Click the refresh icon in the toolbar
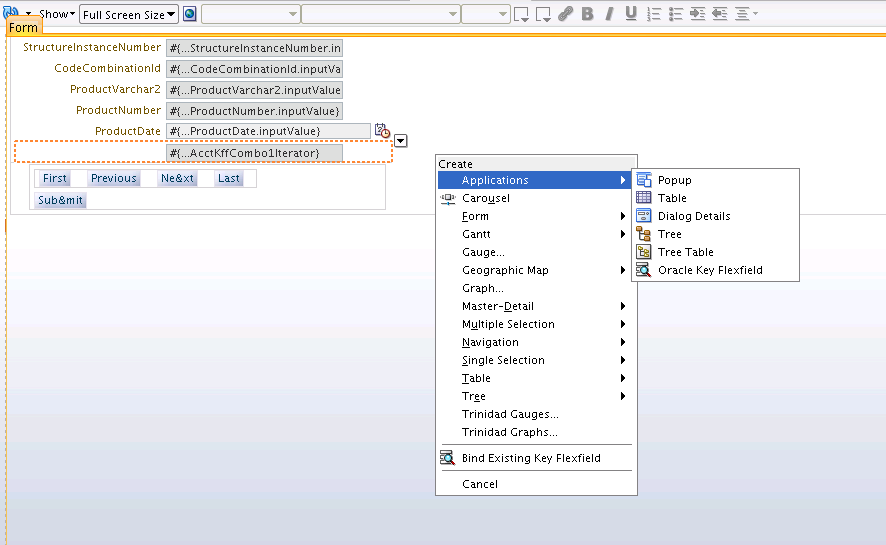Viewport: 886px width, 545px height. [x=10, y=12]
